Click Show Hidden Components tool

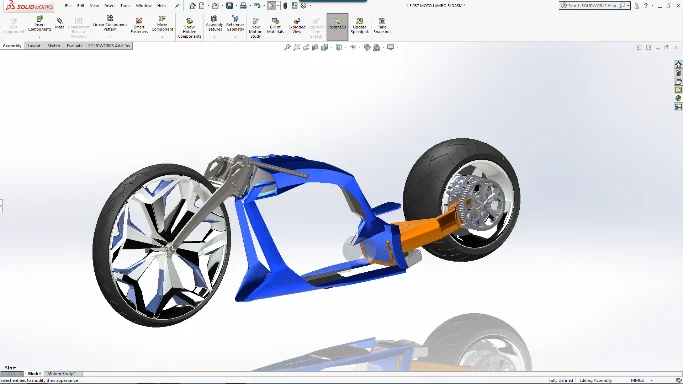189,28
